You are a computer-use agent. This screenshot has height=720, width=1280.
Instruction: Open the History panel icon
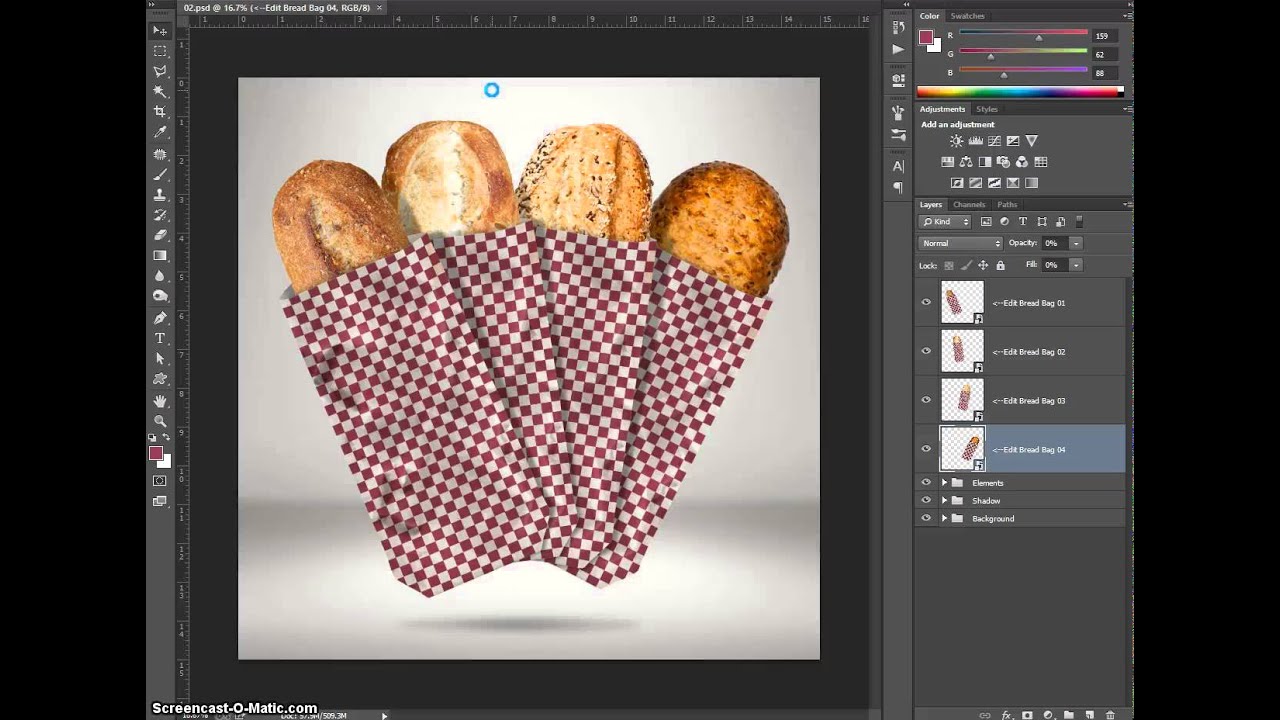coord(898,27)
